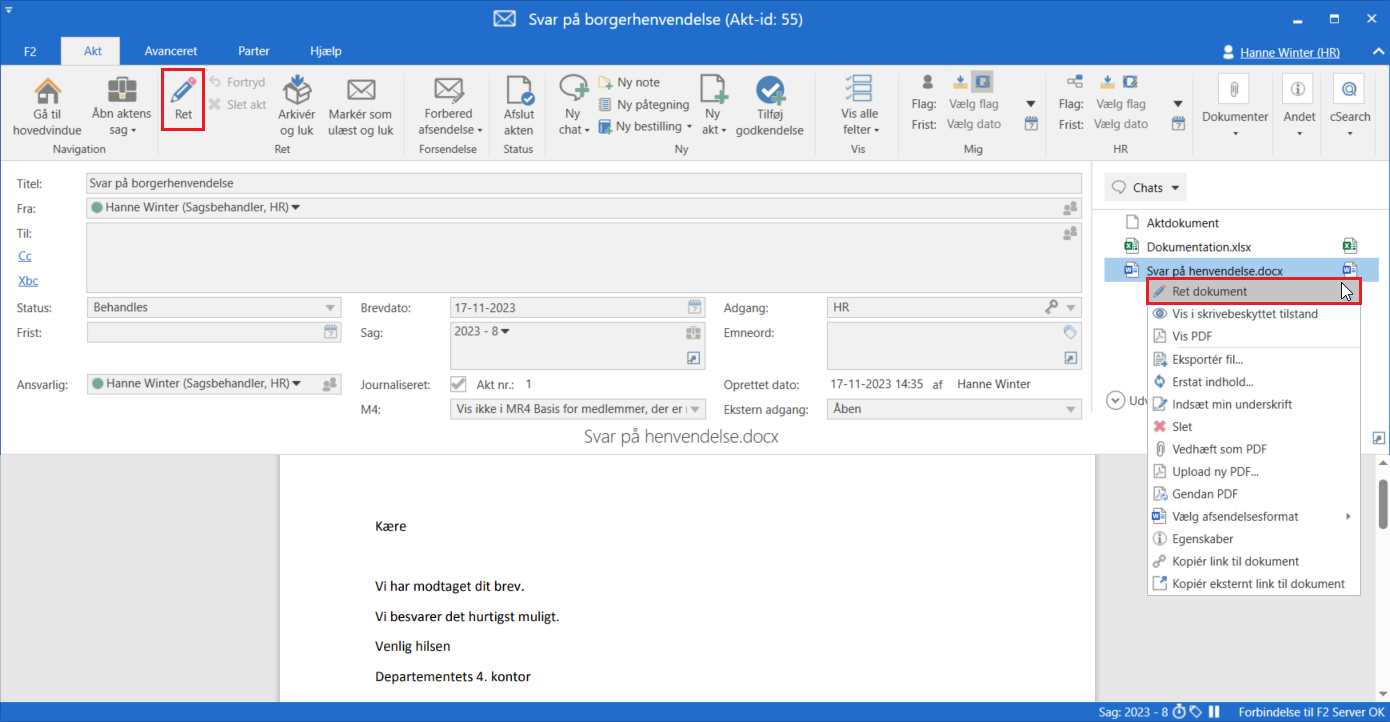The image size is (1390, 722).
Task: Toggle the edit-box icon in the HR group
Action: [1130, 82]
